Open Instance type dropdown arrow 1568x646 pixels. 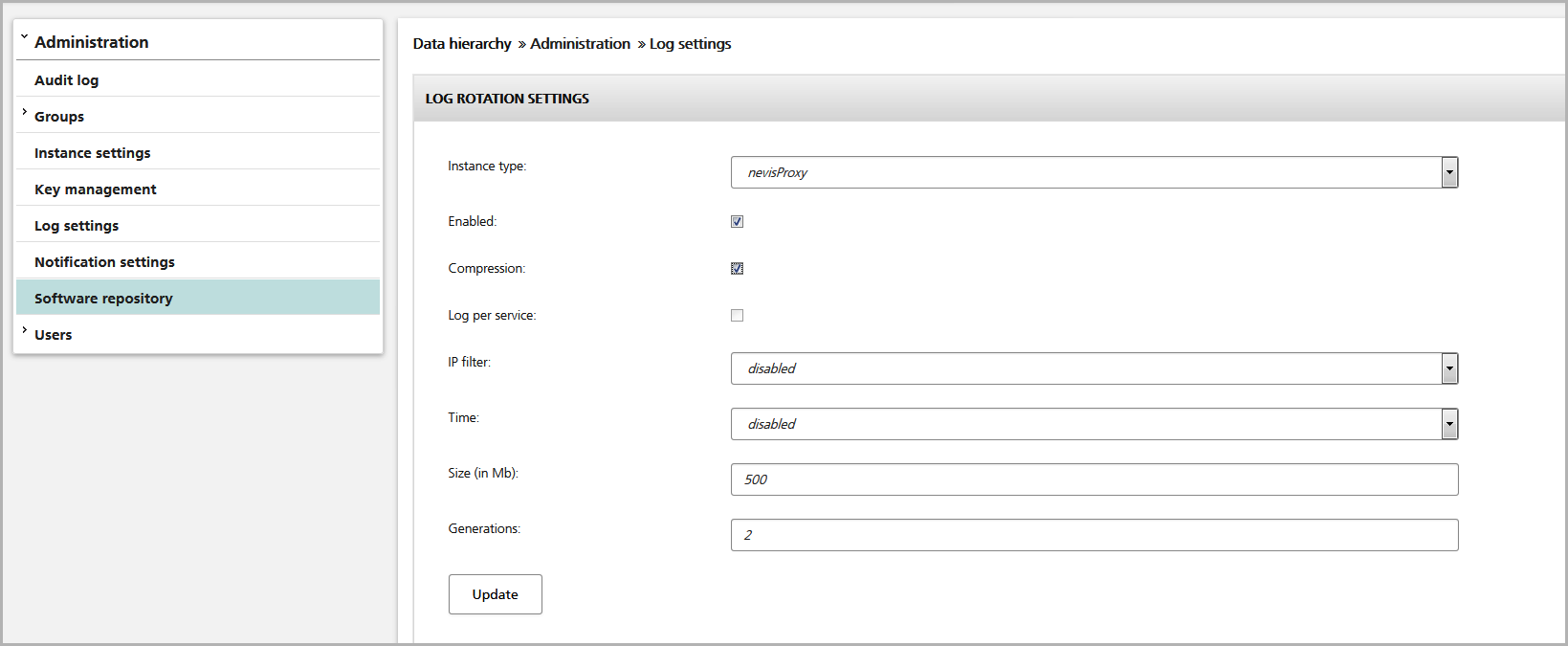pos(1449,172)
